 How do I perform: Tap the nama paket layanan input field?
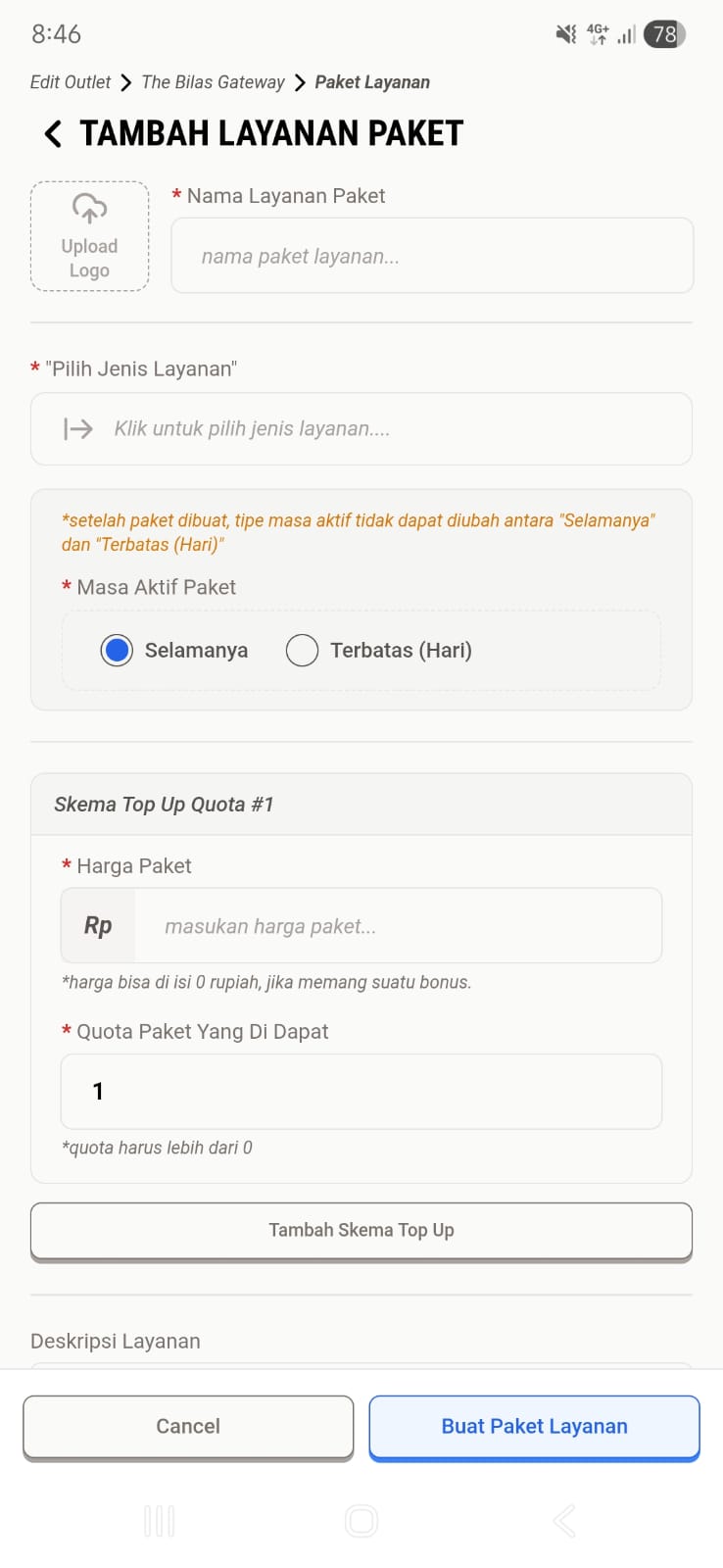(x=432, y=256)
